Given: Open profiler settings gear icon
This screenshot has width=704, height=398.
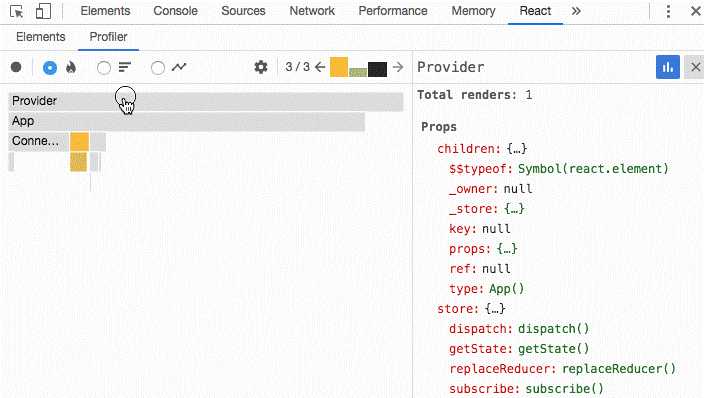Looking at the screenshot, I should click(261, 67).
